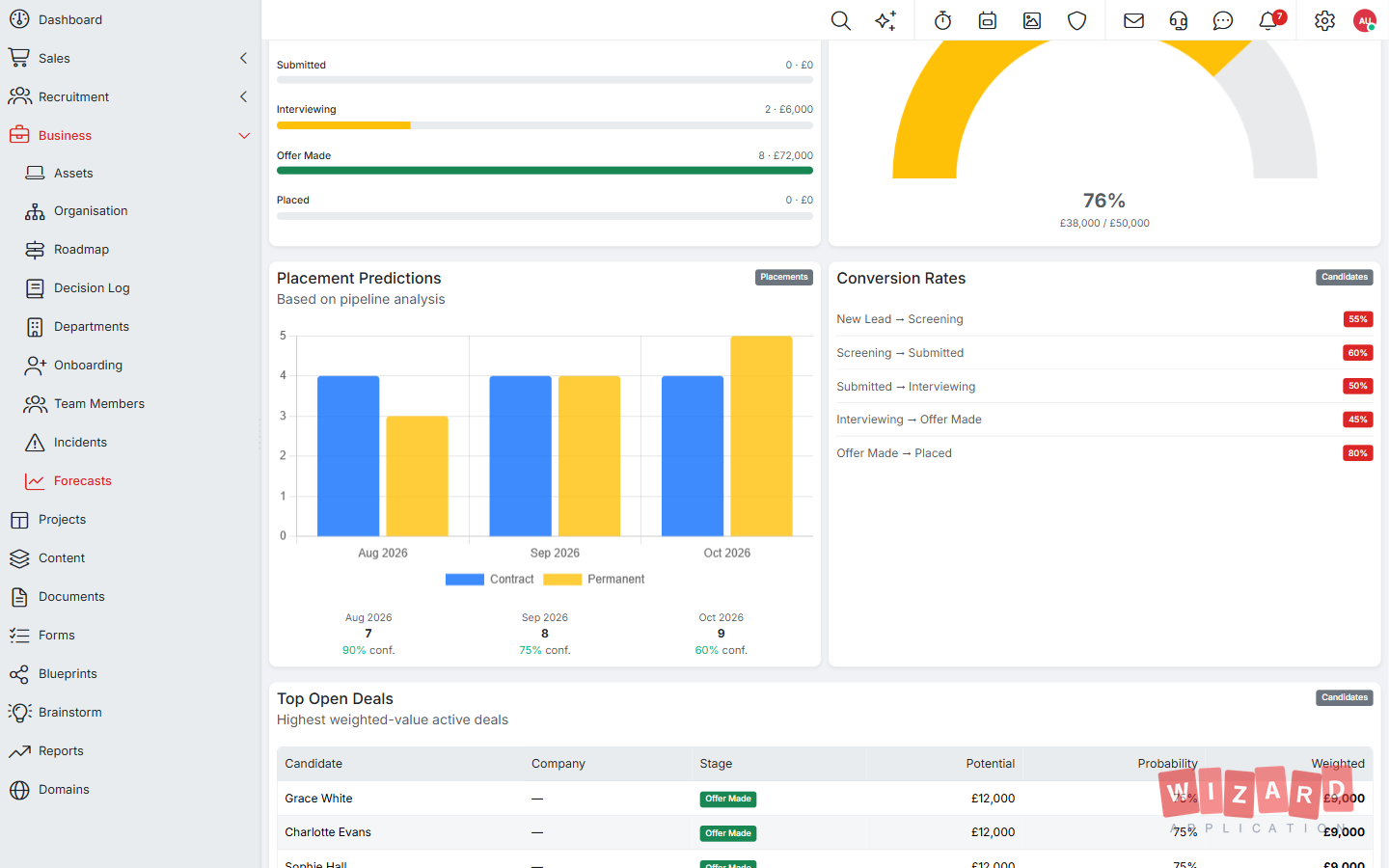The width and height of the screenshot is (1389, 868).
Task: Toggle Permanent series in chart legend
Action: (594, 580)
